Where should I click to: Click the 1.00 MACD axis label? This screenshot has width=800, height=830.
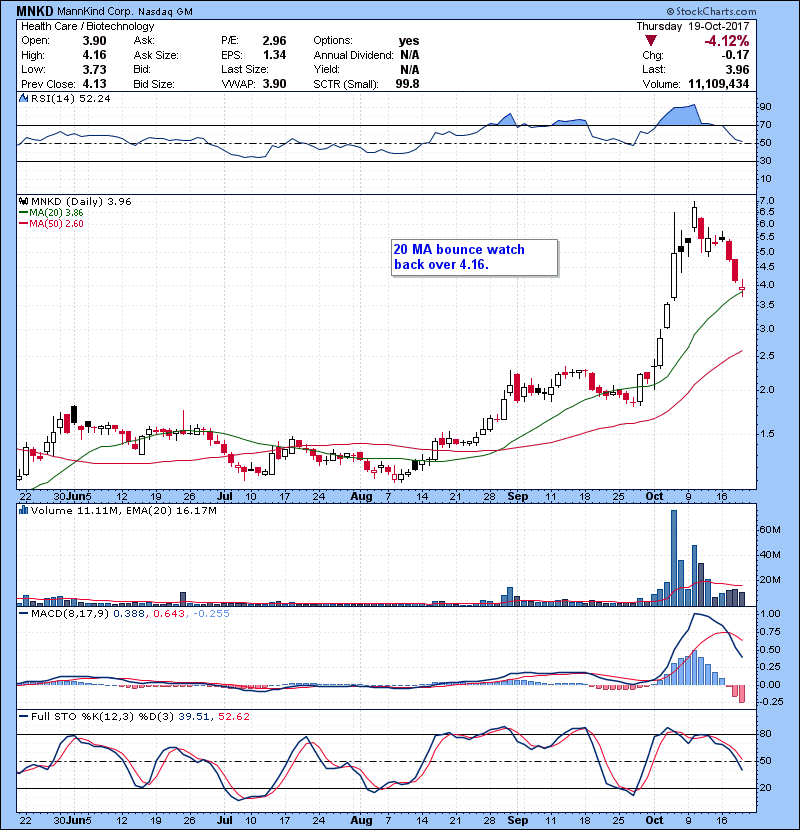tap(770, 614)
